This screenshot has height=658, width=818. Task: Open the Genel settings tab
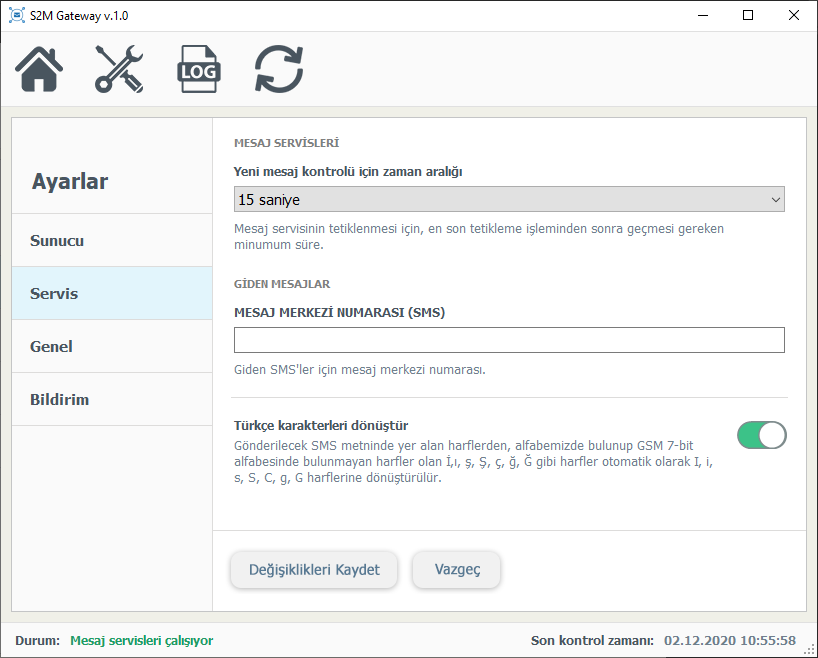[112, 347]
